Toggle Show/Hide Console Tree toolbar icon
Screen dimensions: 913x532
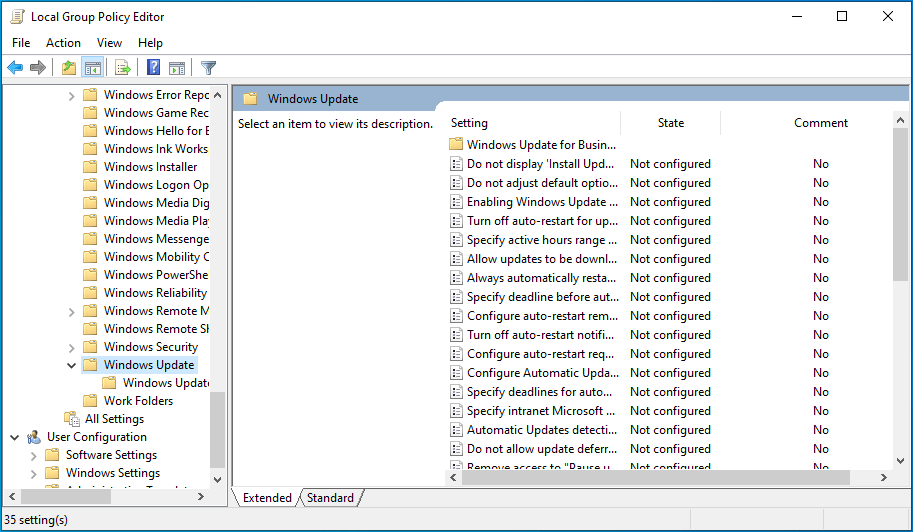(92, 68)
